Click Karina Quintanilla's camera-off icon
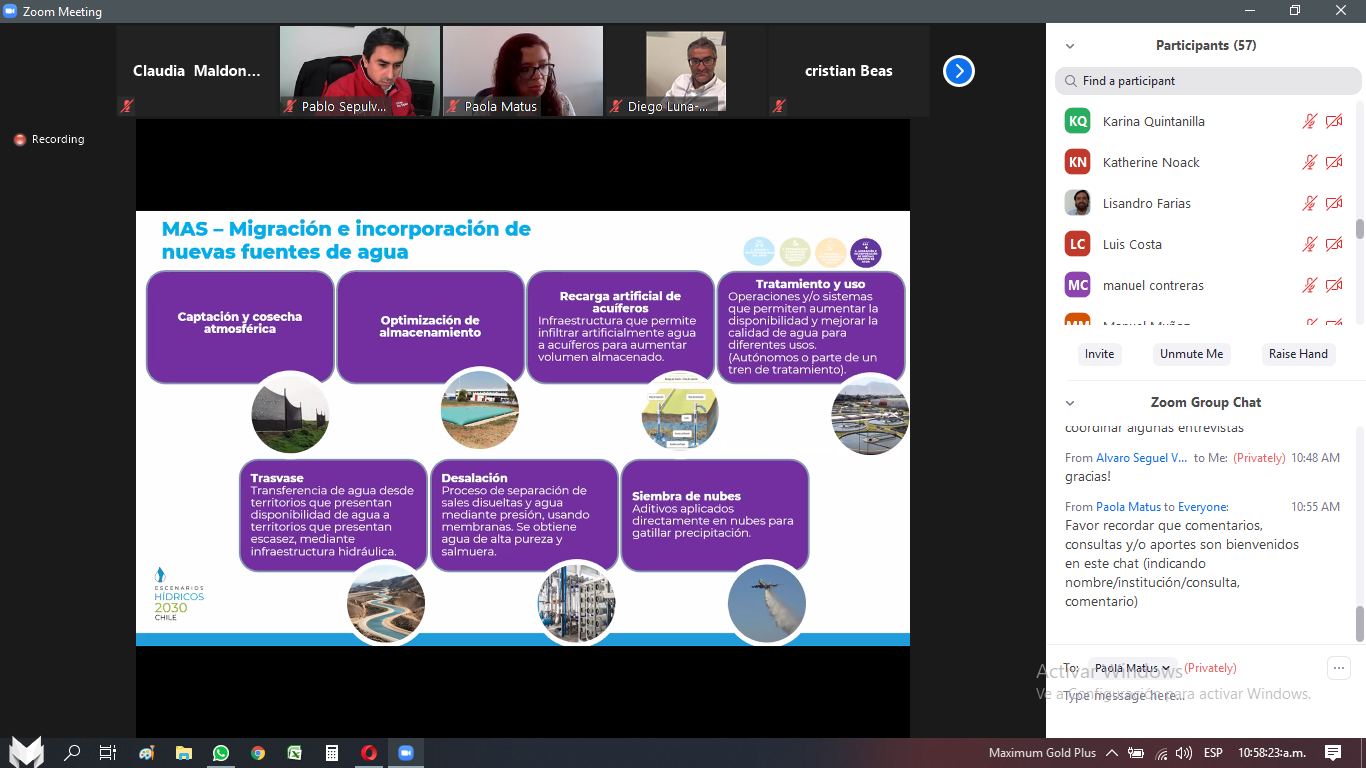 pyautogui.click(x=1334, y=121)
